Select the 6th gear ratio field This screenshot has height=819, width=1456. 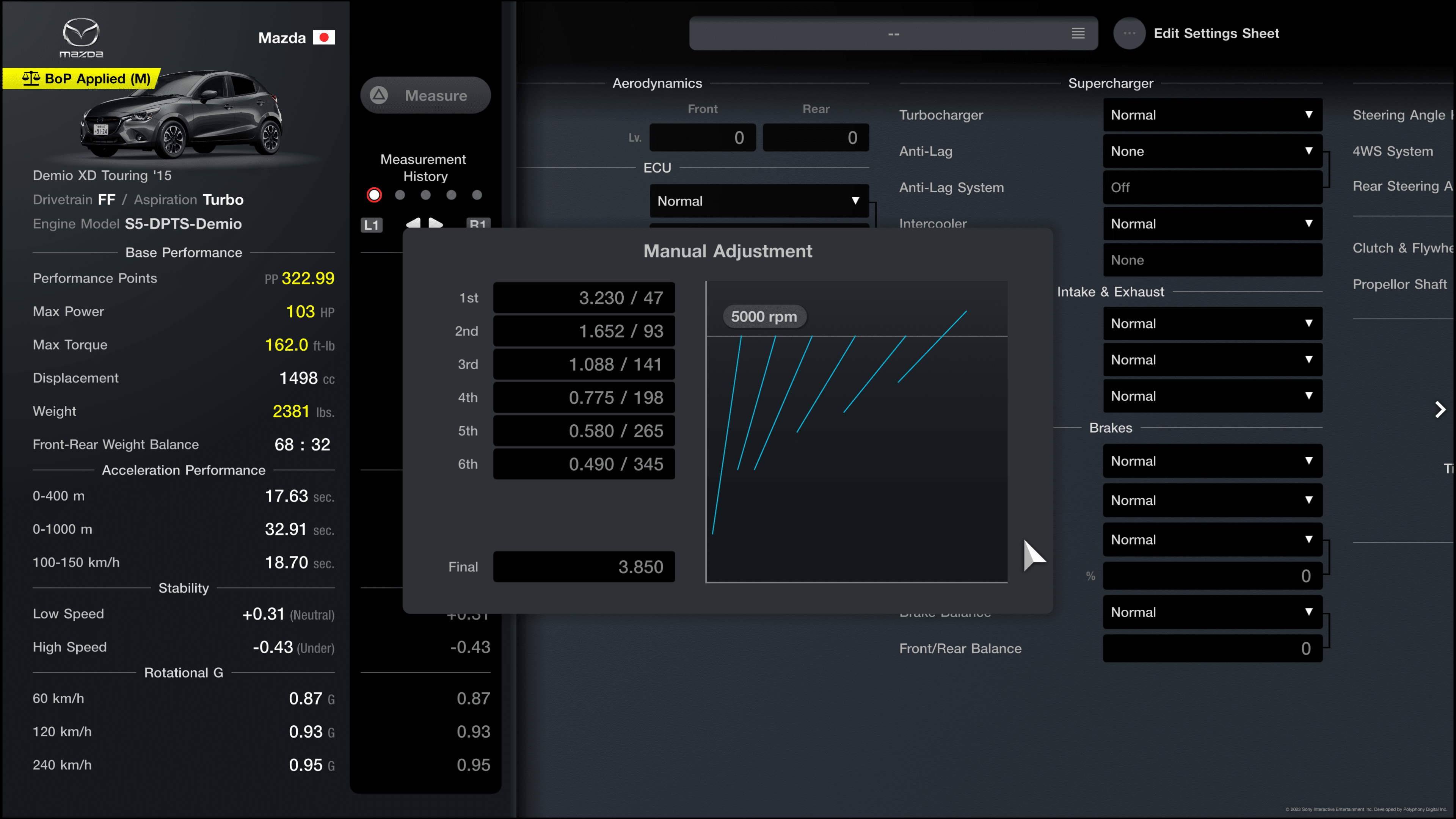coord(584,464)
